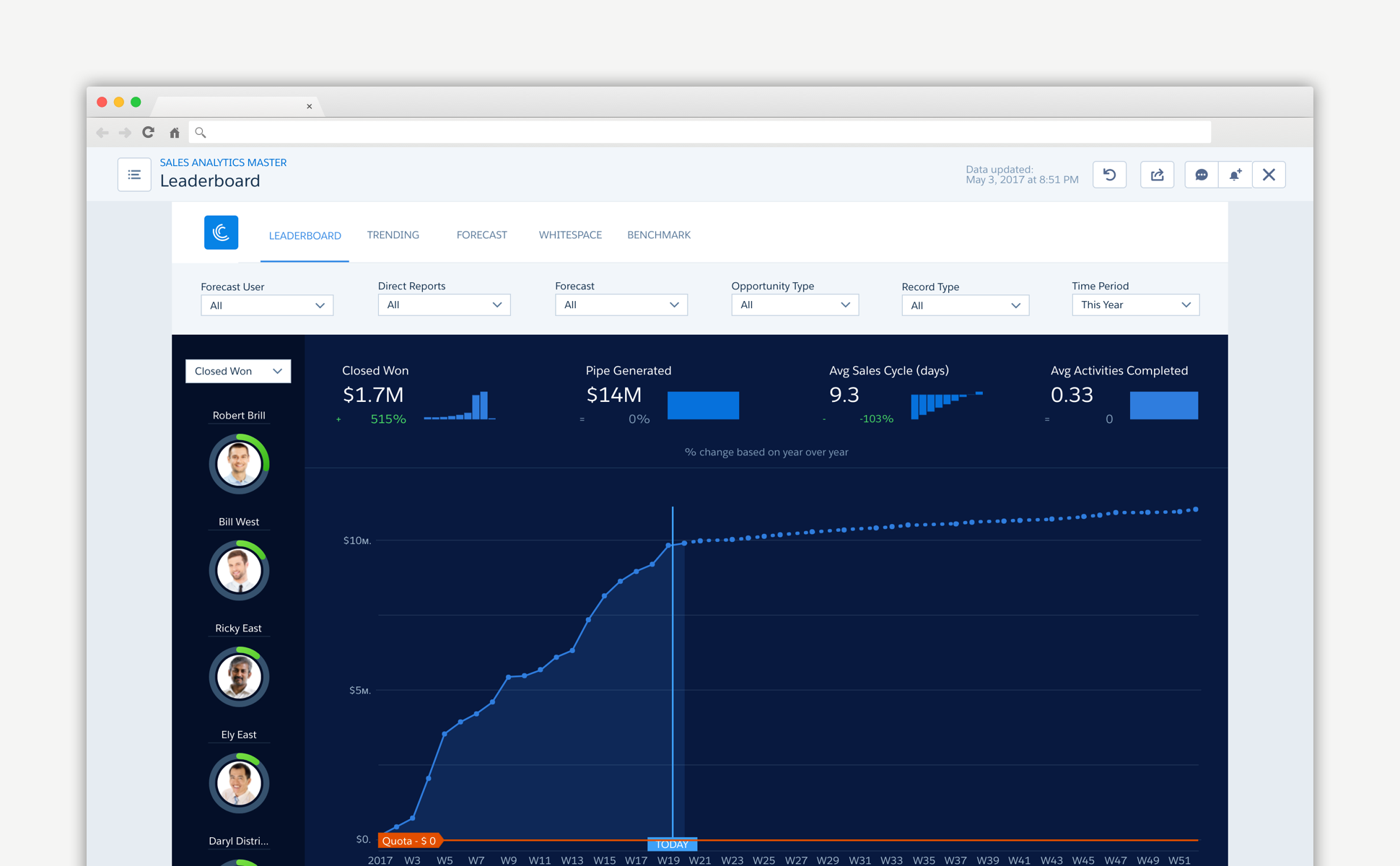The image size is (1400, 866).
Task: Switch to the Trending tab
Action: coord(393,235)
